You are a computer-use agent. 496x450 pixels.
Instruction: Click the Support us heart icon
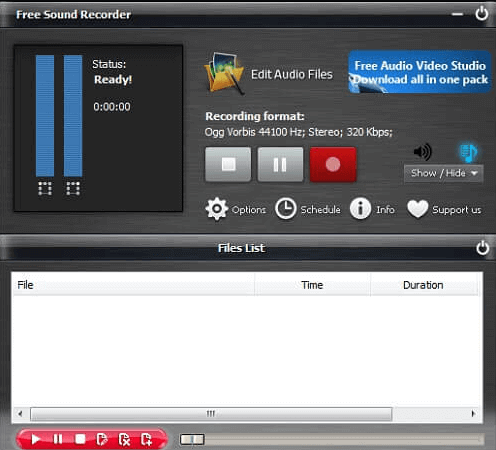(x=417, y=209)
